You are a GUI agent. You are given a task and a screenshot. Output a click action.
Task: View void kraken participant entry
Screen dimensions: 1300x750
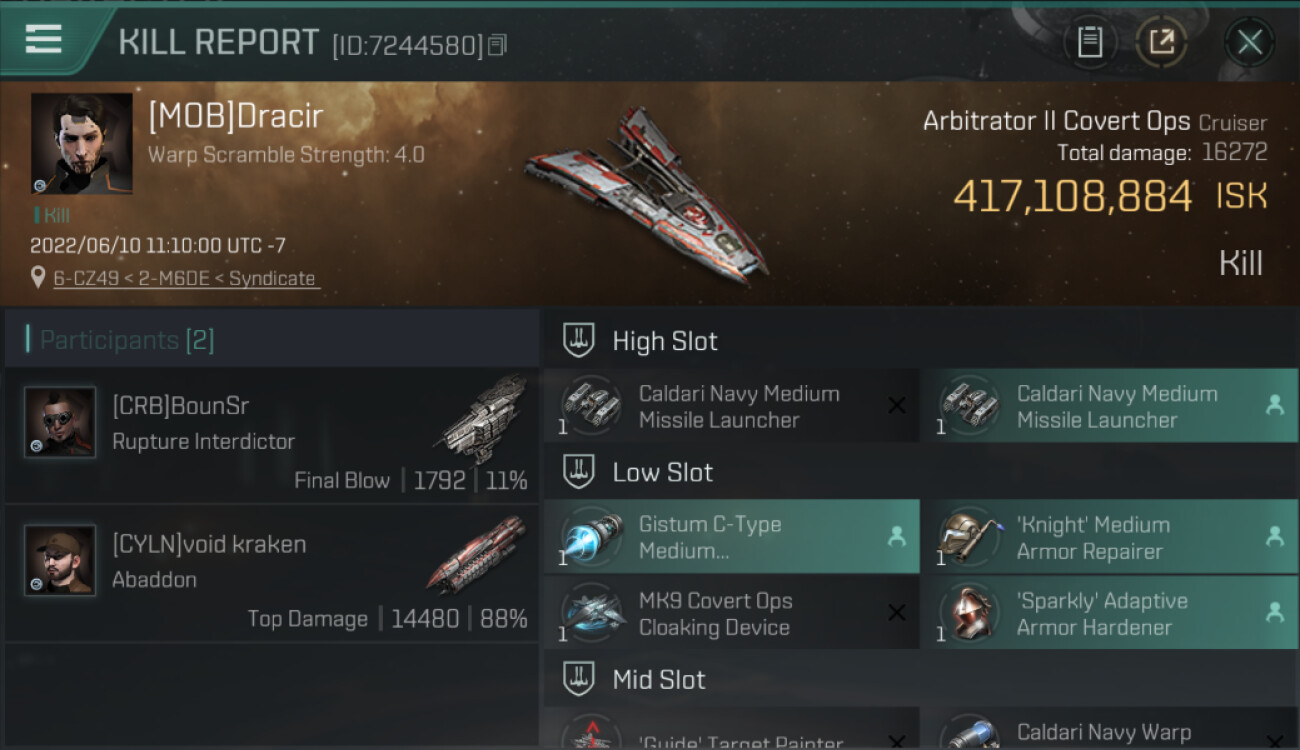pos(272,573)
